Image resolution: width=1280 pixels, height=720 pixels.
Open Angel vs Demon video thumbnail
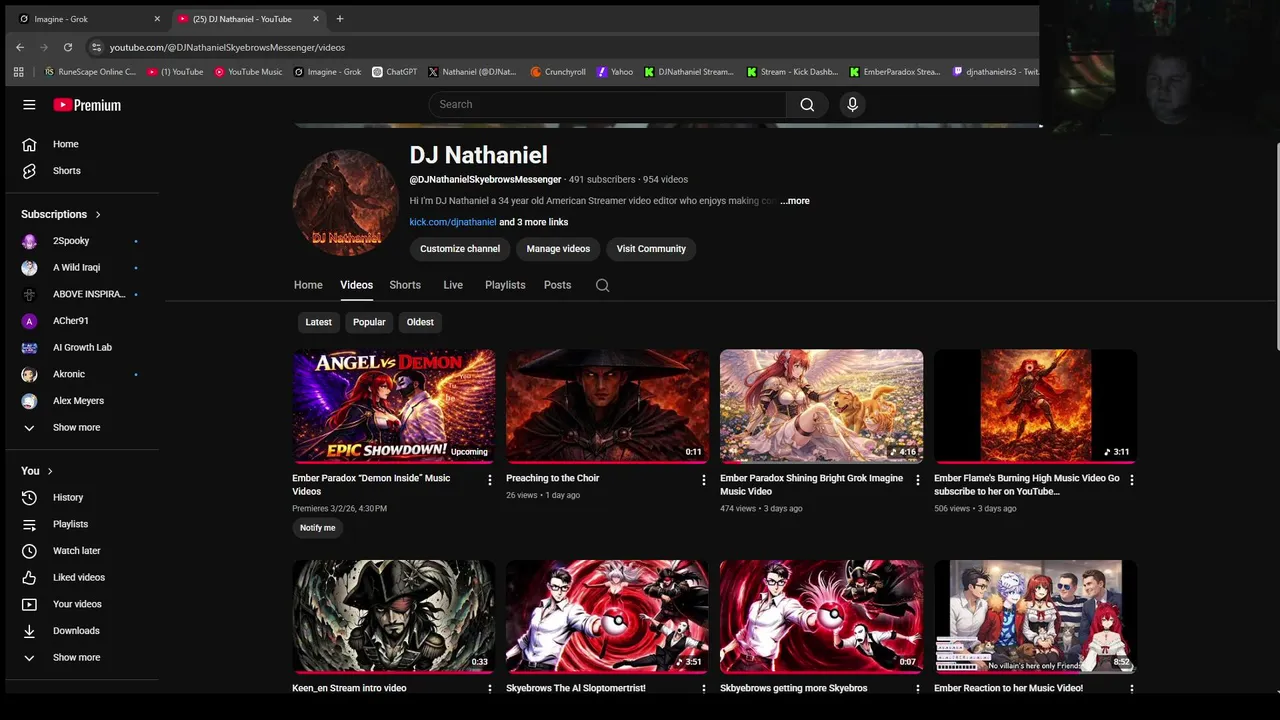(x=393, y=406)
